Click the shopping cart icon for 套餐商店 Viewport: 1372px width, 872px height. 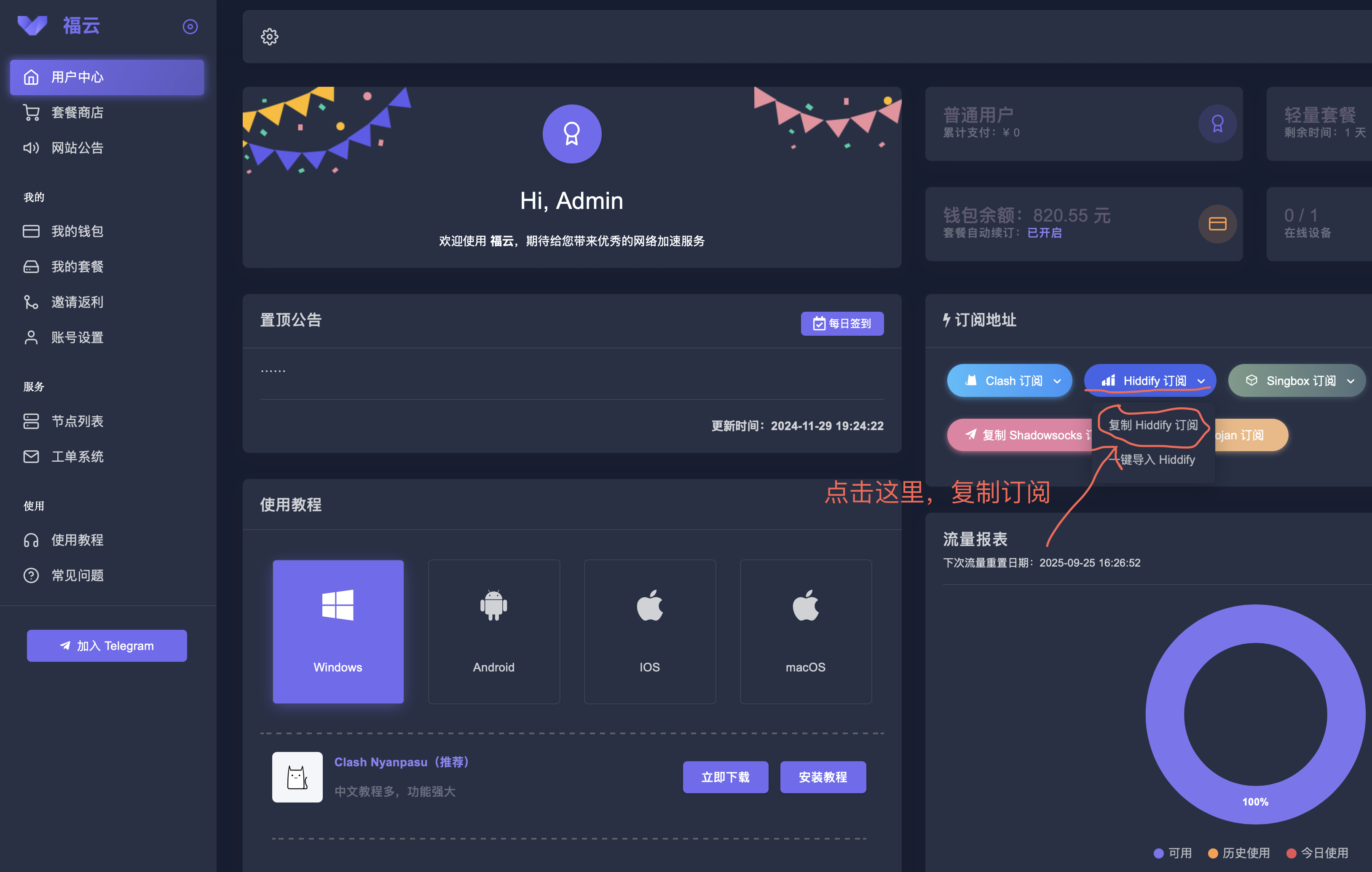tap(31, 113)
